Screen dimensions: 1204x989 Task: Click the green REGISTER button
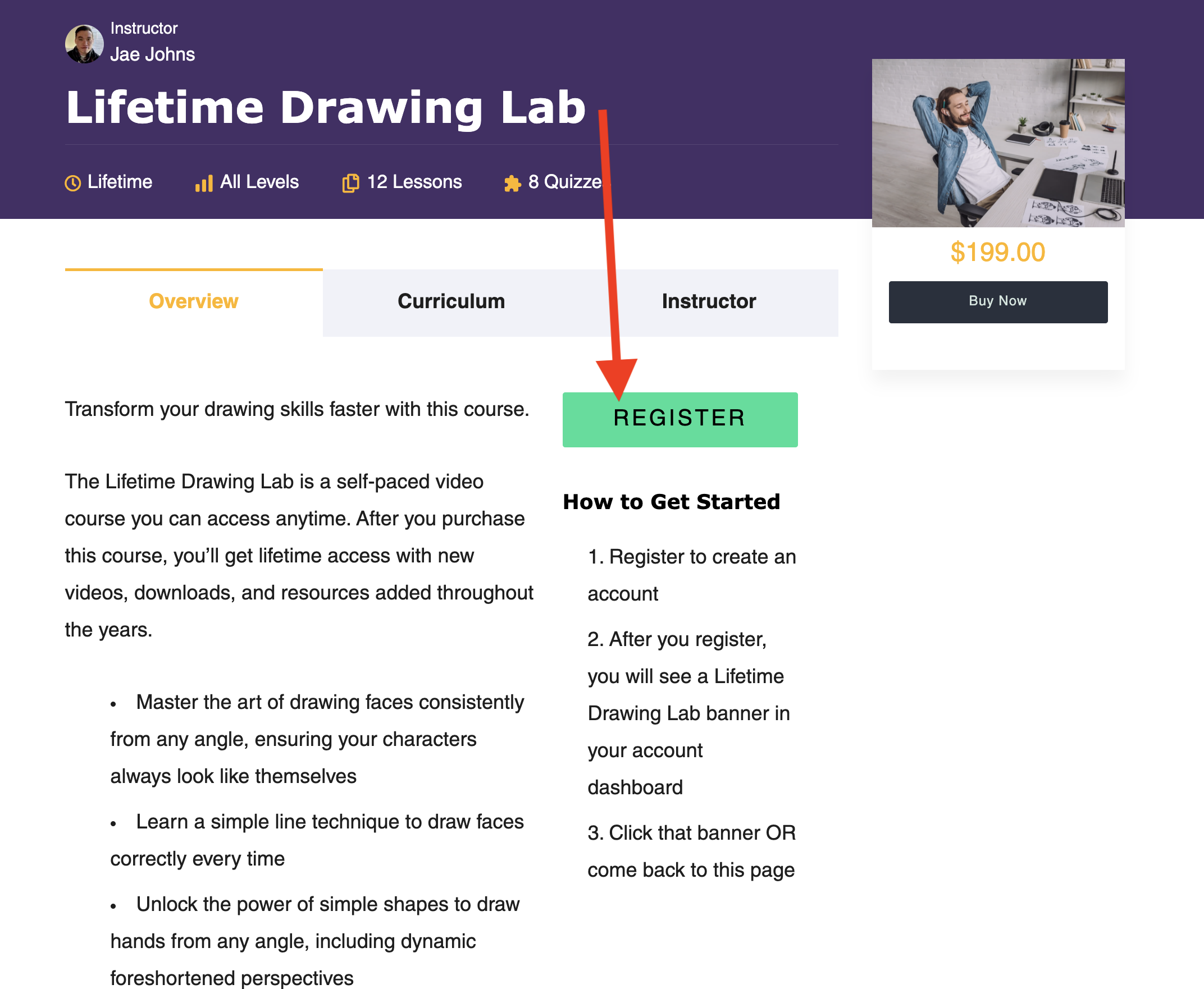[x=679, y=419]
